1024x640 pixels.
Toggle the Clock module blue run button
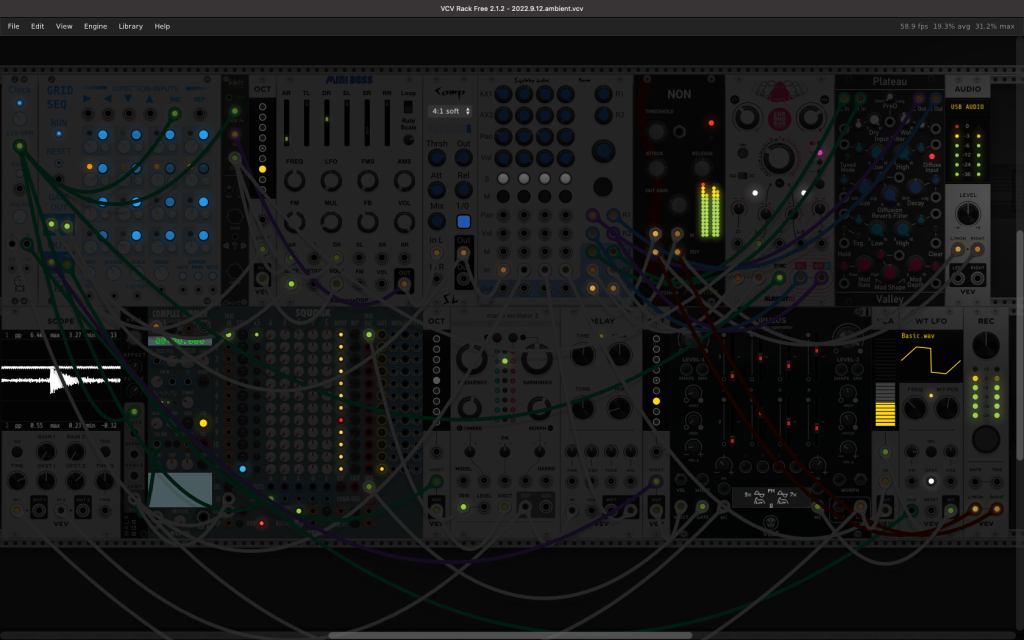pos(20,103)
